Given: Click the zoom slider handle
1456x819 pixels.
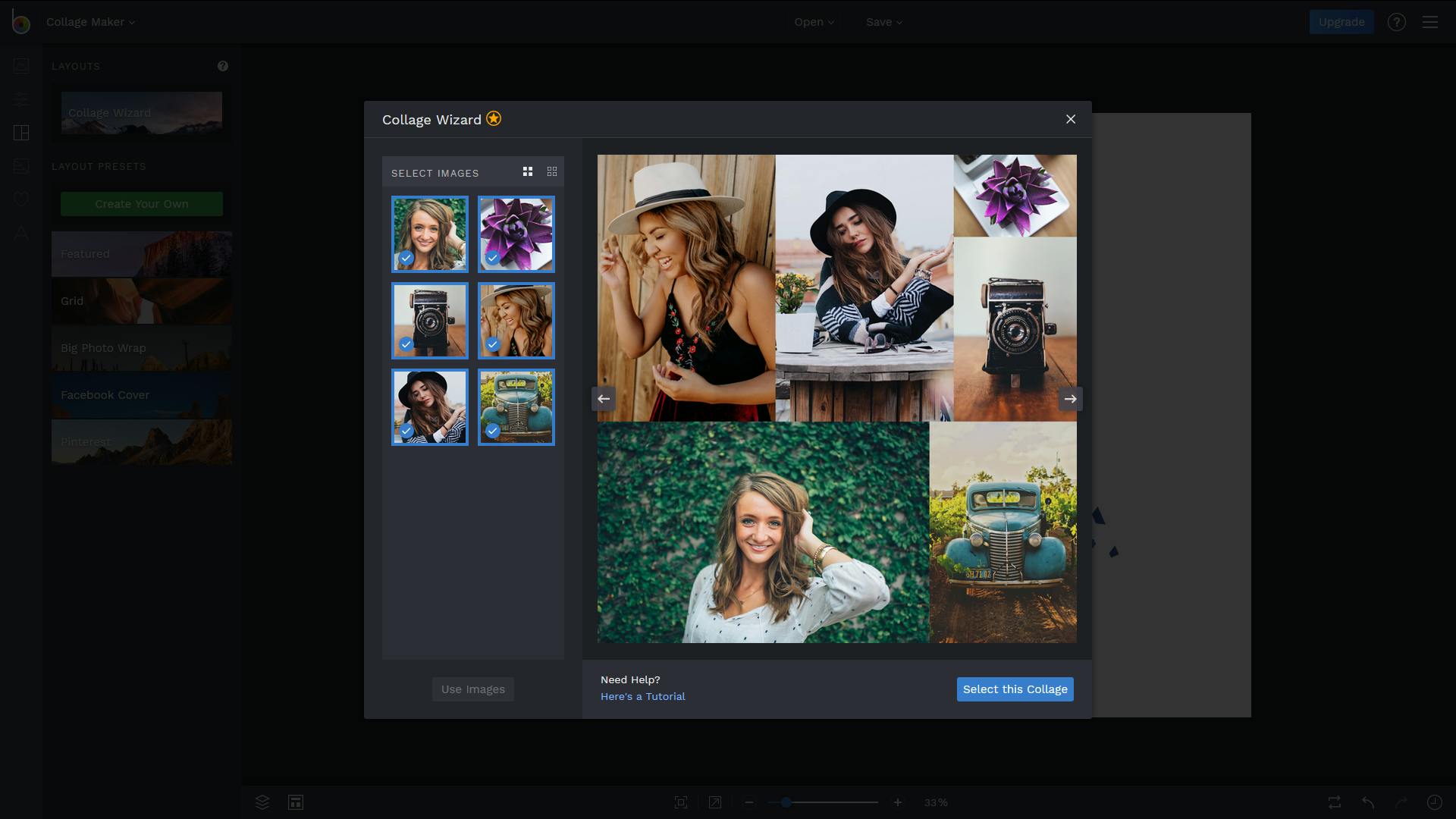Looking at the screenshot, I should [786, 802].
